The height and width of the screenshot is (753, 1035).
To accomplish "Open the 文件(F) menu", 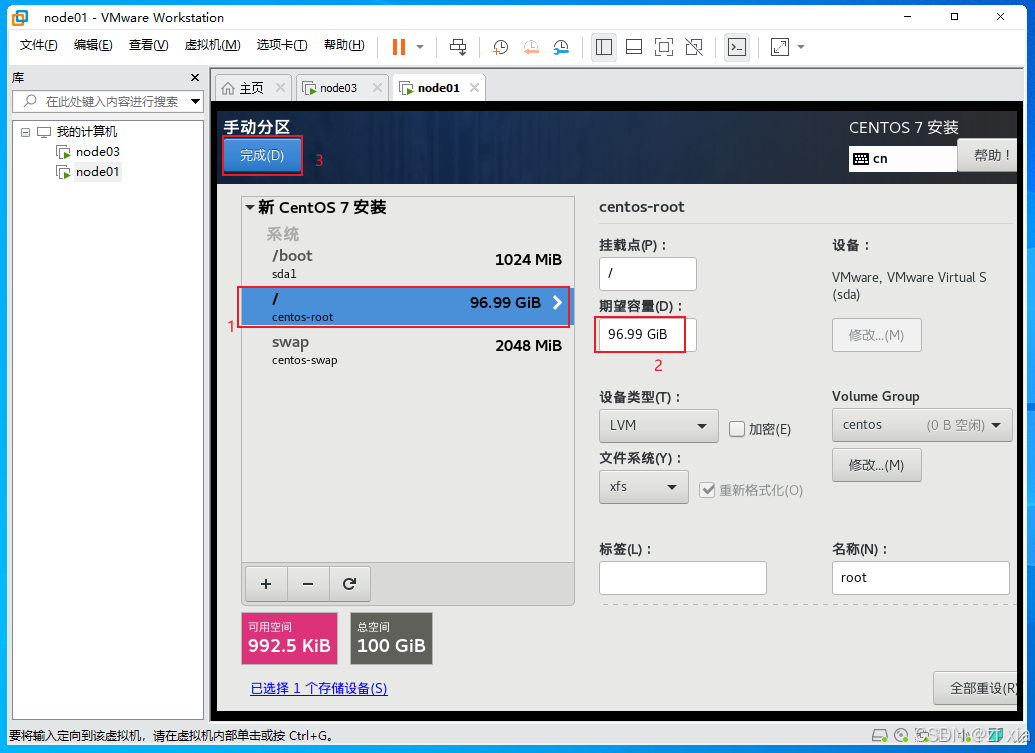I will pyautogui.click(x=38, y=45).
